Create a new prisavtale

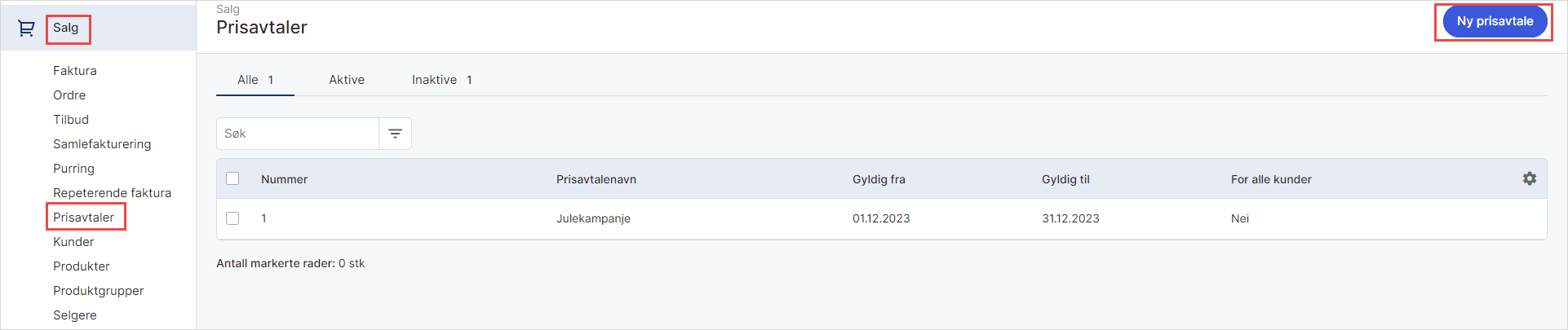tap(1495, 21)
